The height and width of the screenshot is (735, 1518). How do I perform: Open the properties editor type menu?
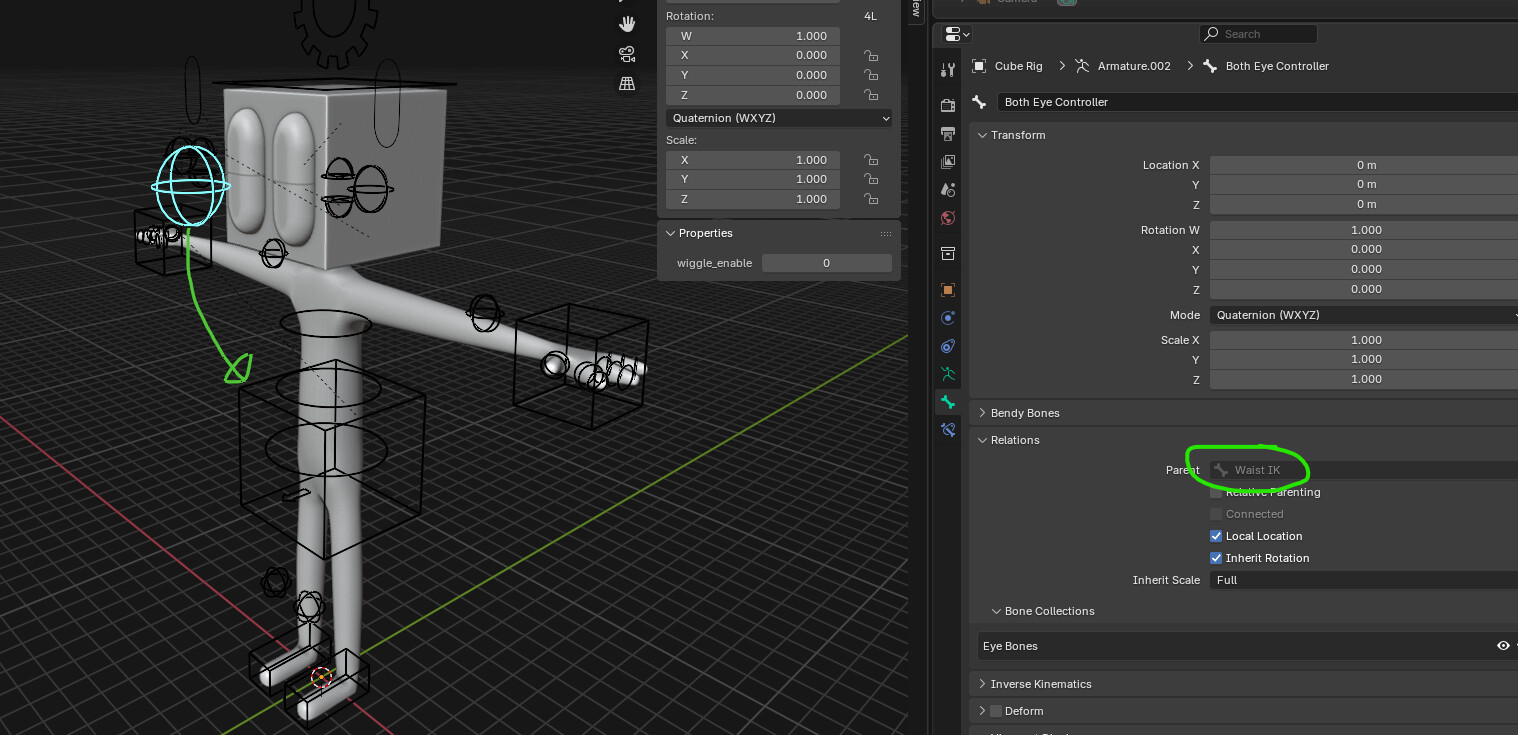tap(956, 34)
